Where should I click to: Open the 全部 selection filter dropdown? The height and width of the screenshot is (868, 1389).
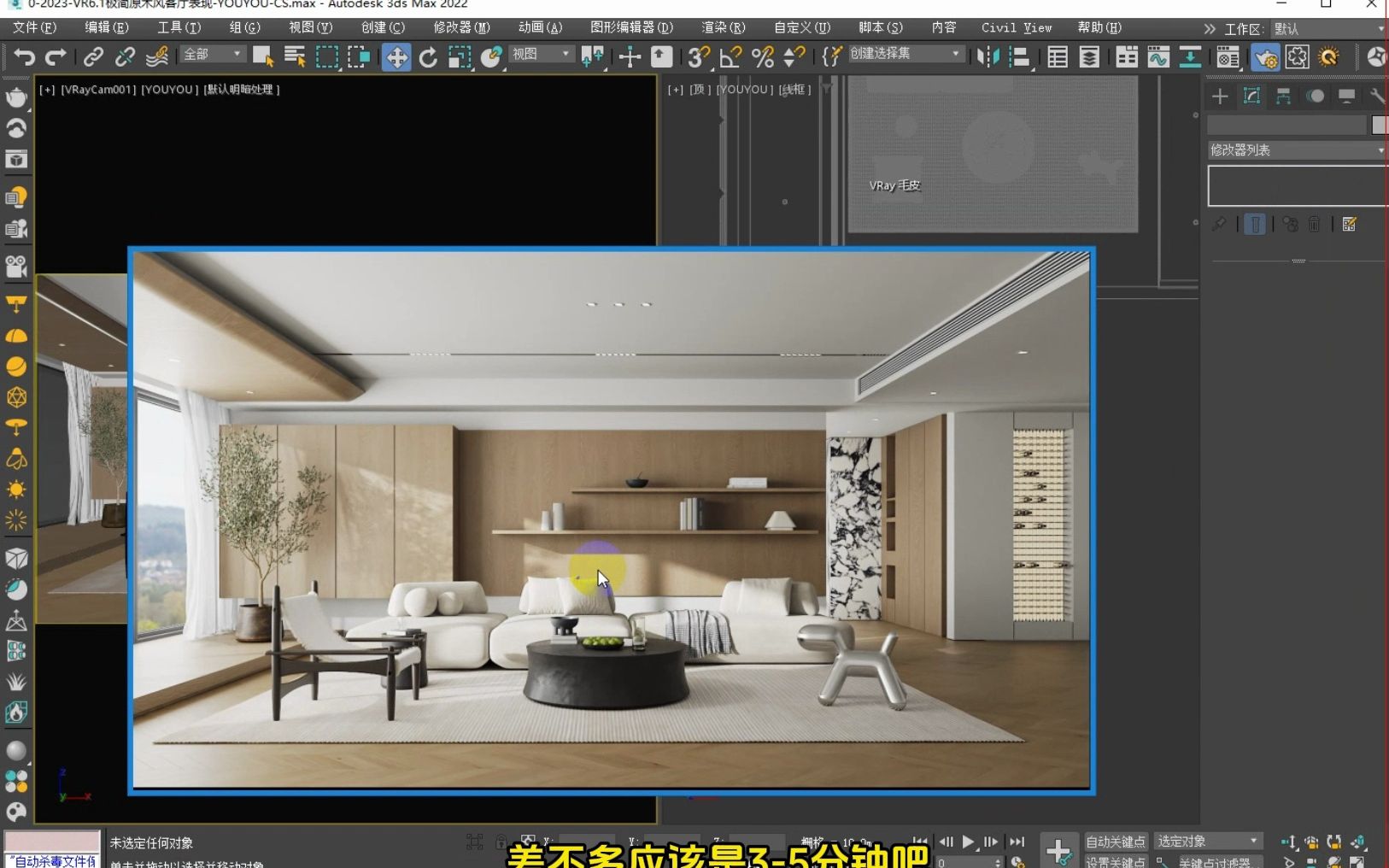[211, 54]
